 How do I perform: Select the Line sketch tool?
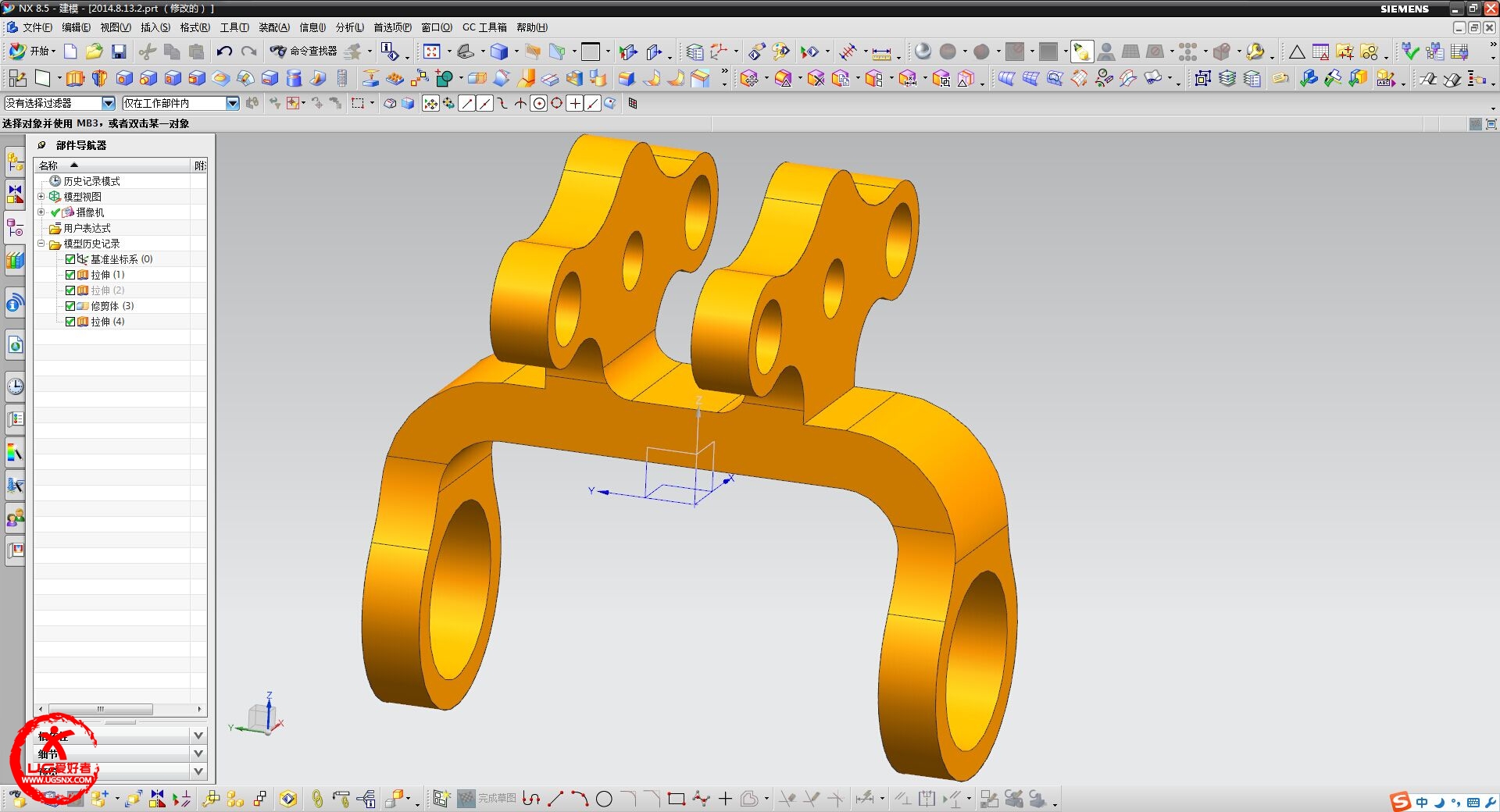pyautogui.click(x=555, y=799)
